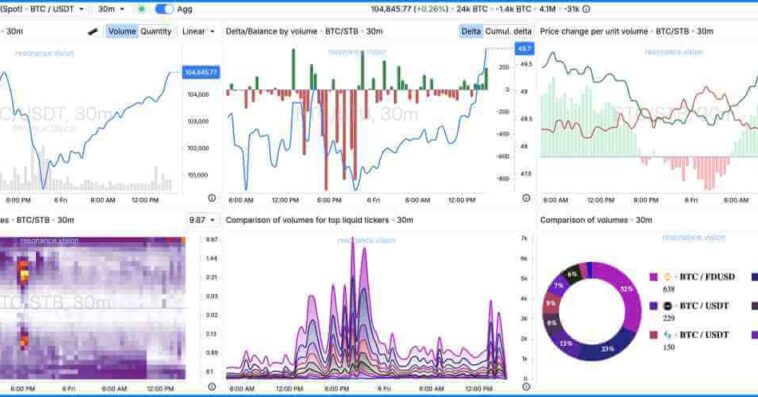Image resolution: width=758 pixels, height=397 pixels.
Task: Click the red swatch for BTC / USDT 150
Action: (x=654, y=335)
